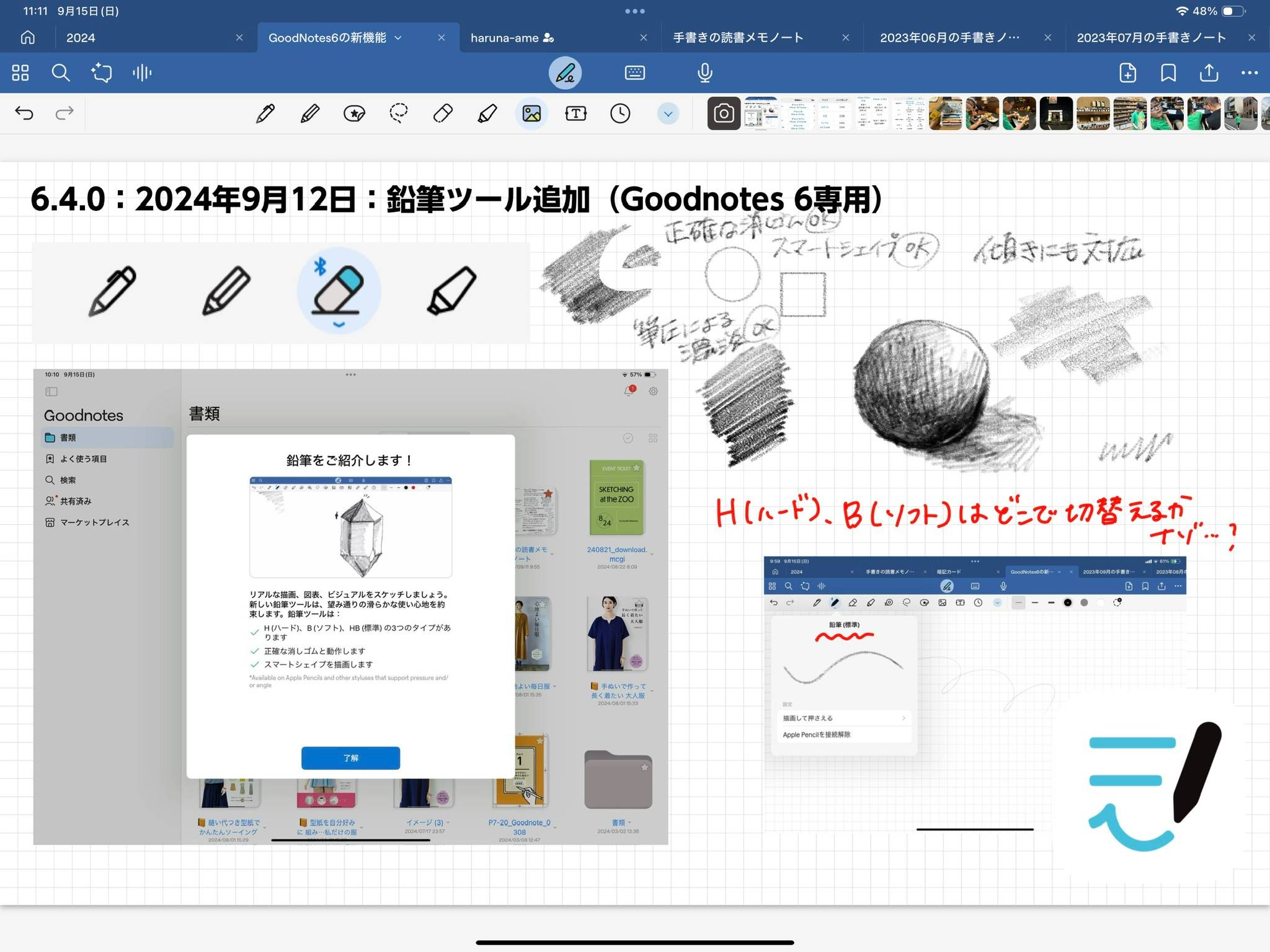The height and width of the screenshot is (952, 1270).
Task: Select the cropped four-tool icons image
Action: pyautogui.click(x=281, y=292)
